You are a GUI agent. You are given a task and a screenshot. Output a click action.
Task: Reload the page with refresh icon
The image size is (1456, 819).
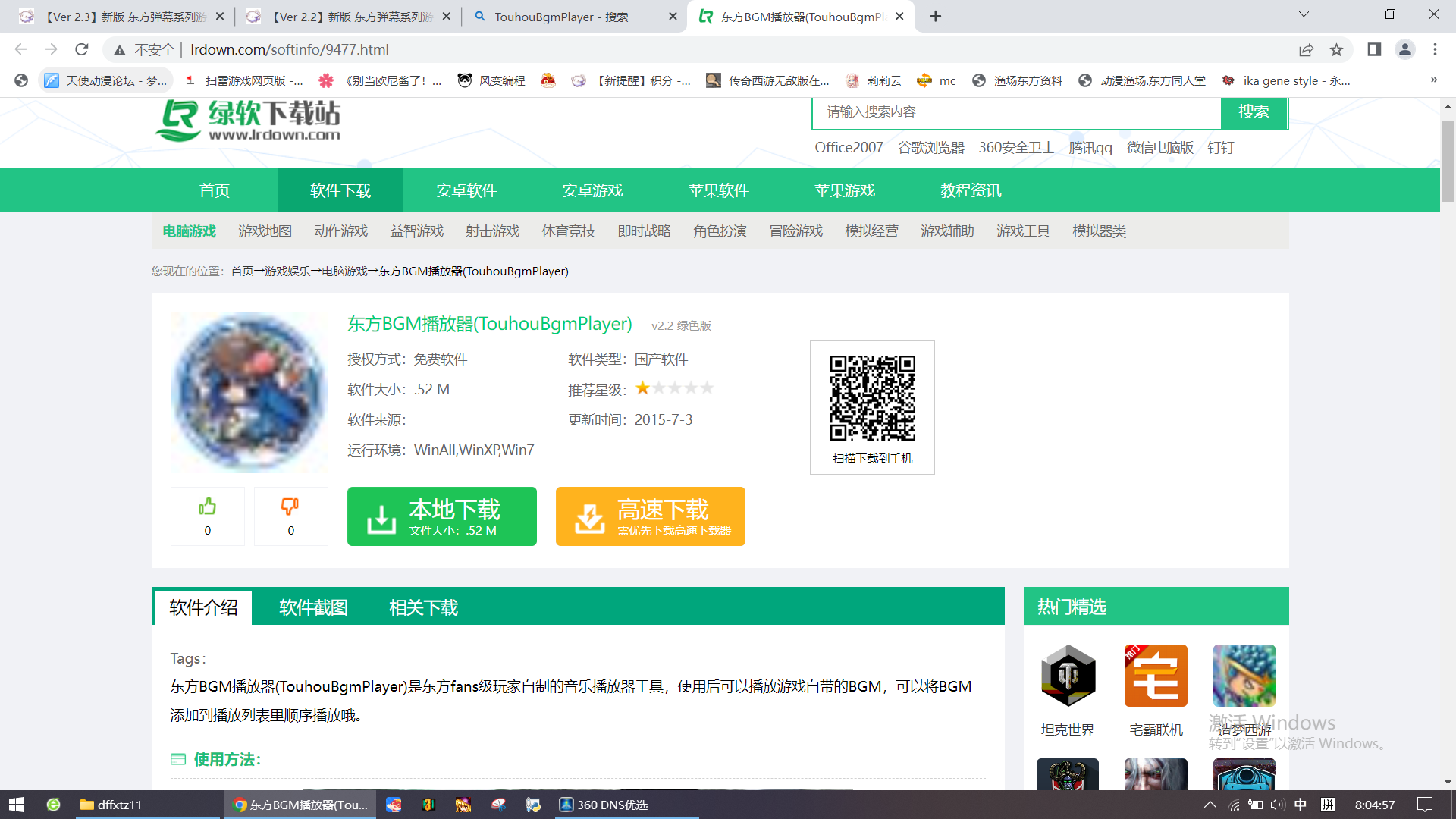pyautogui.click(x=82, y=50)
